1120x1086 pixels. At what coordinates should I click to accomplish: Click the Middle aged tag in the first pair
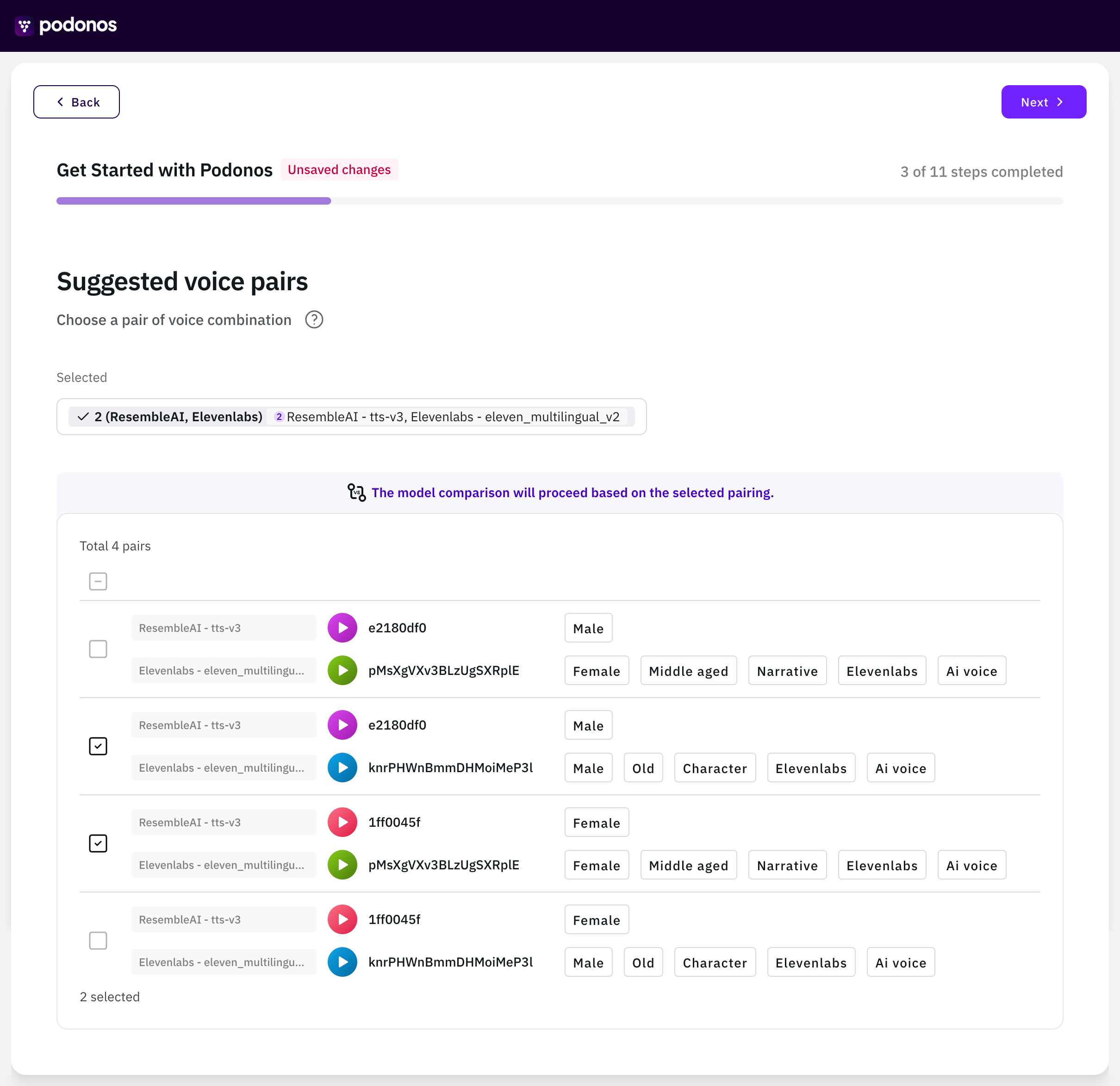tap(689, 671)
